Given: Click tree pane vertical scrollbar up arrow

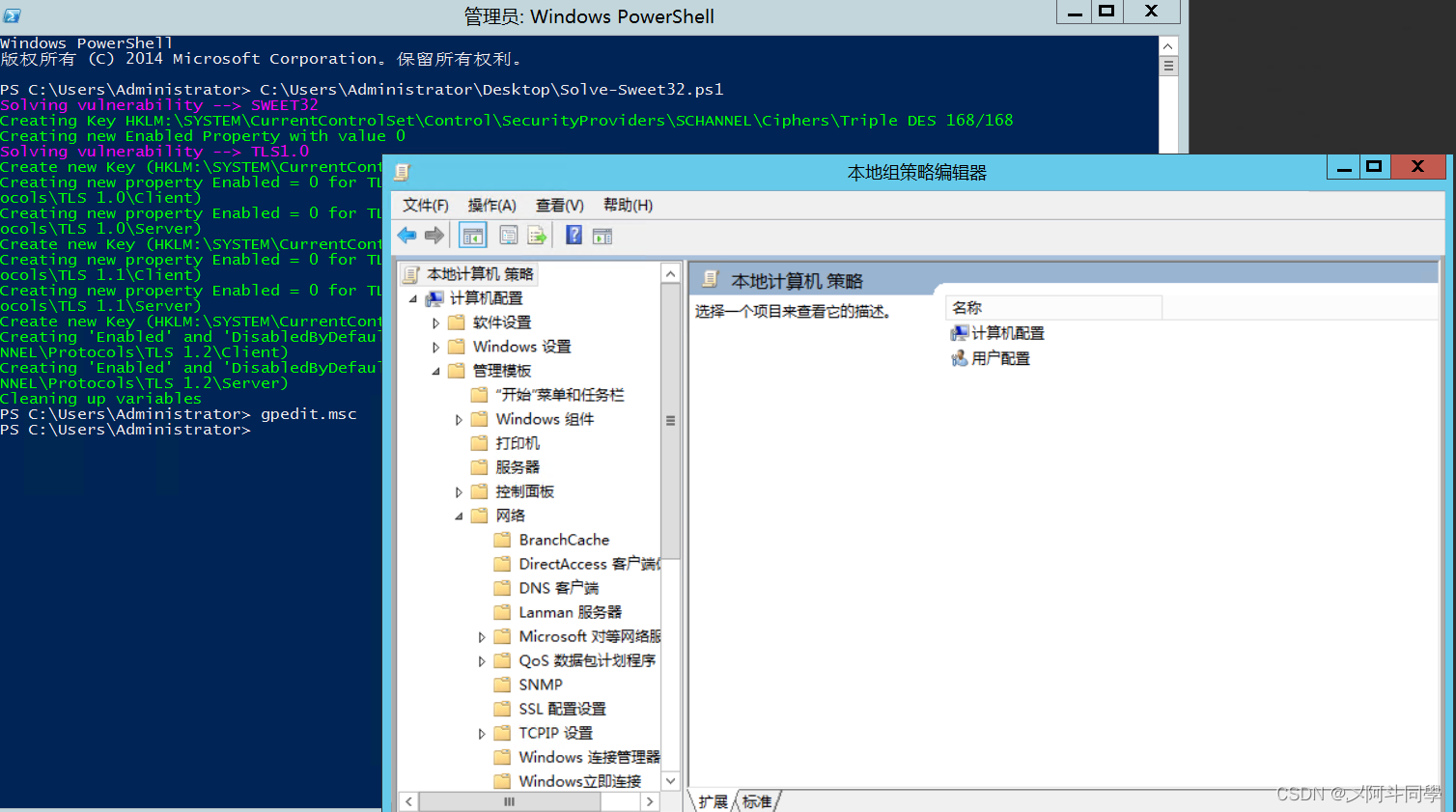Looking at the screenshot, I should 670,274.
